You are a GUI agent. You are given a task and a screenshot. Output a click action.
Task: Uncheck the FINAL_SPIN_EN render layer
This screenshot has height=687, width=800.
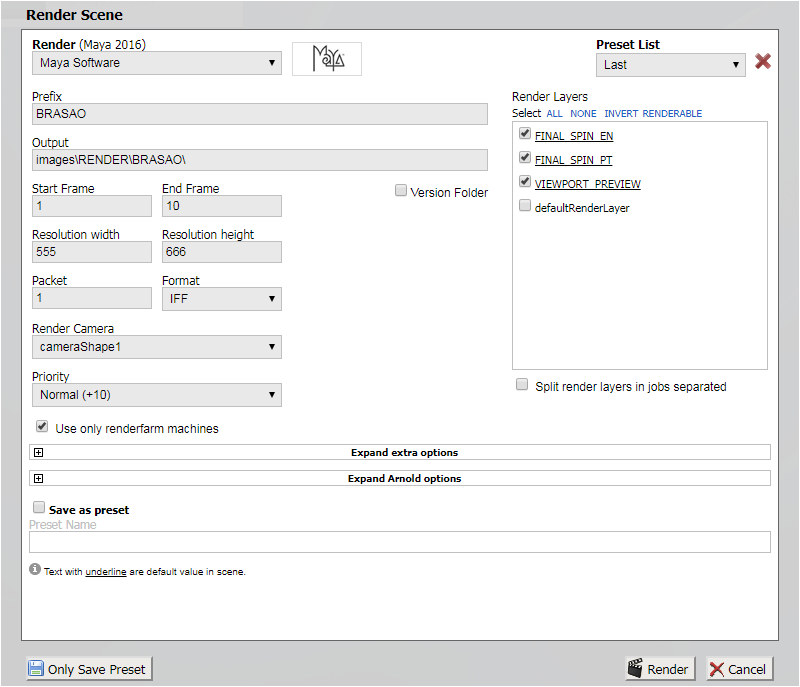point(525,134)
